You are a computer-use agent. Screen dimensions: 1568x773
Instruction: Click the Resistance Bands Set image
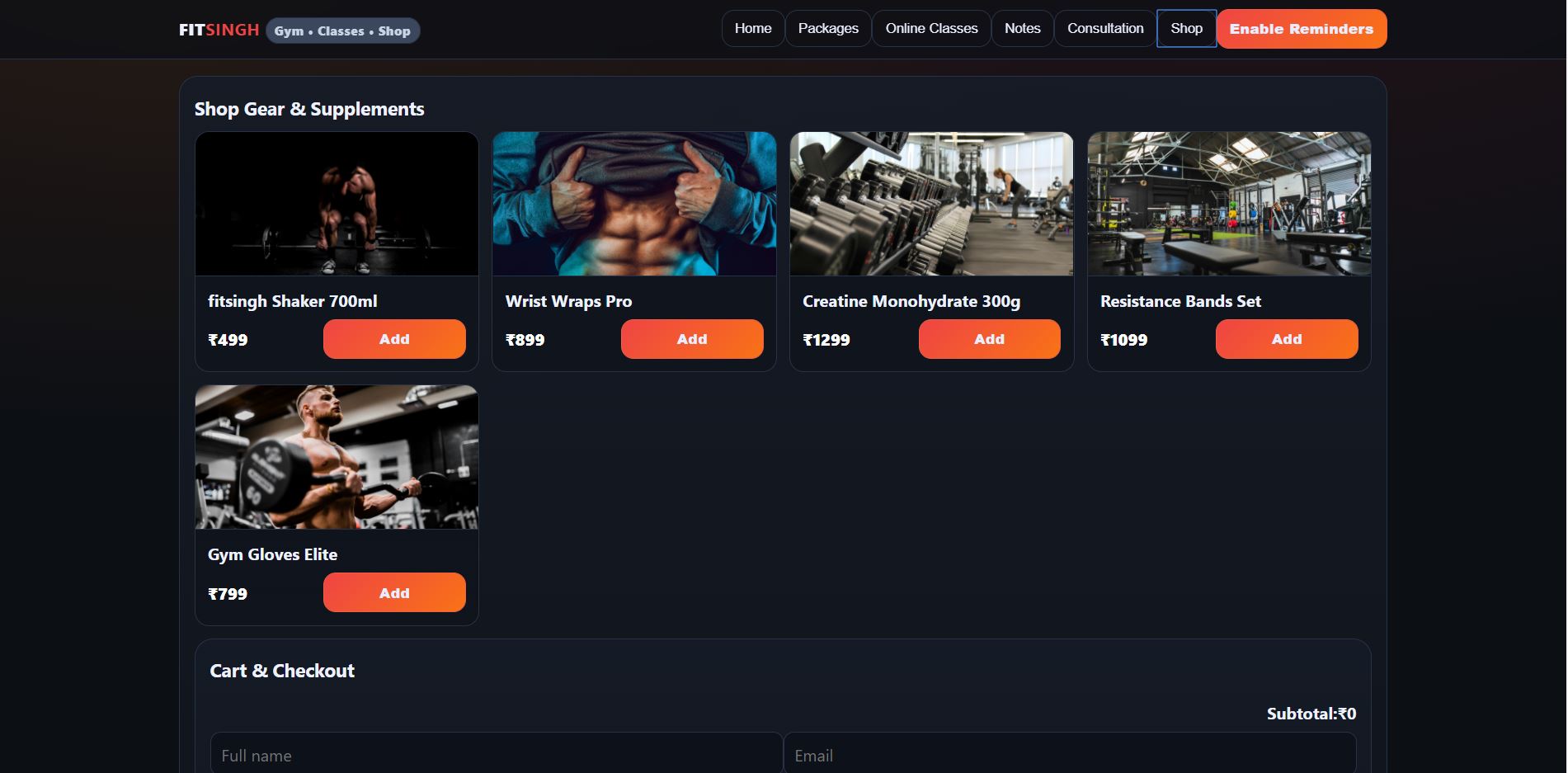coord(1228,204)
